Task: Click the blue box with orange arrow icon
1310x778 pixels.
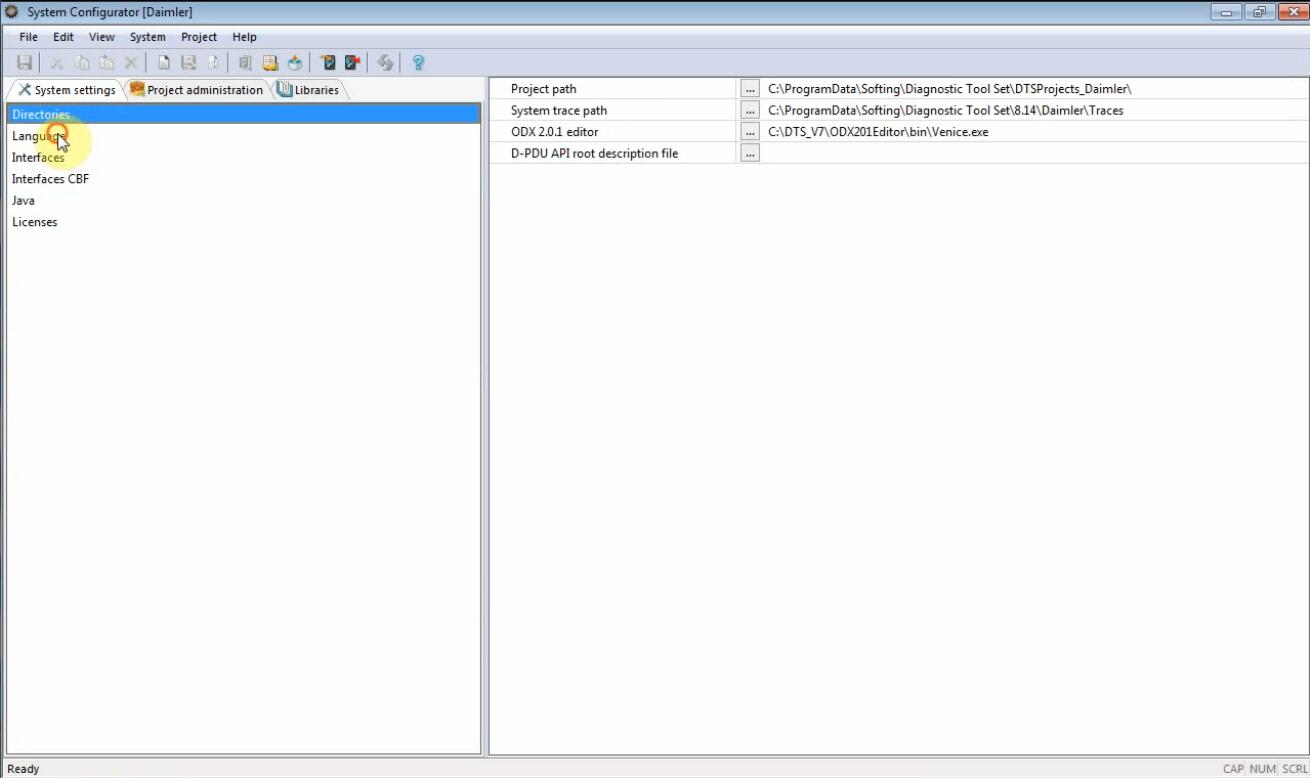Action: [x=295, y=63]
